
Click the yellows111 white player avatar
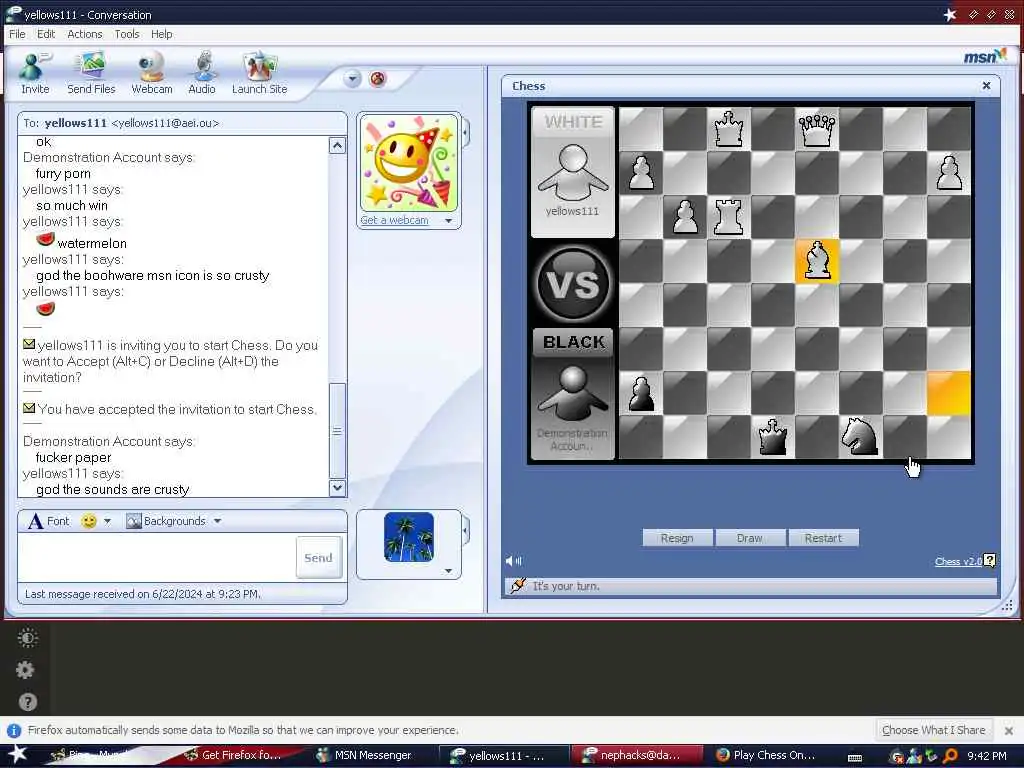[573, 172]
